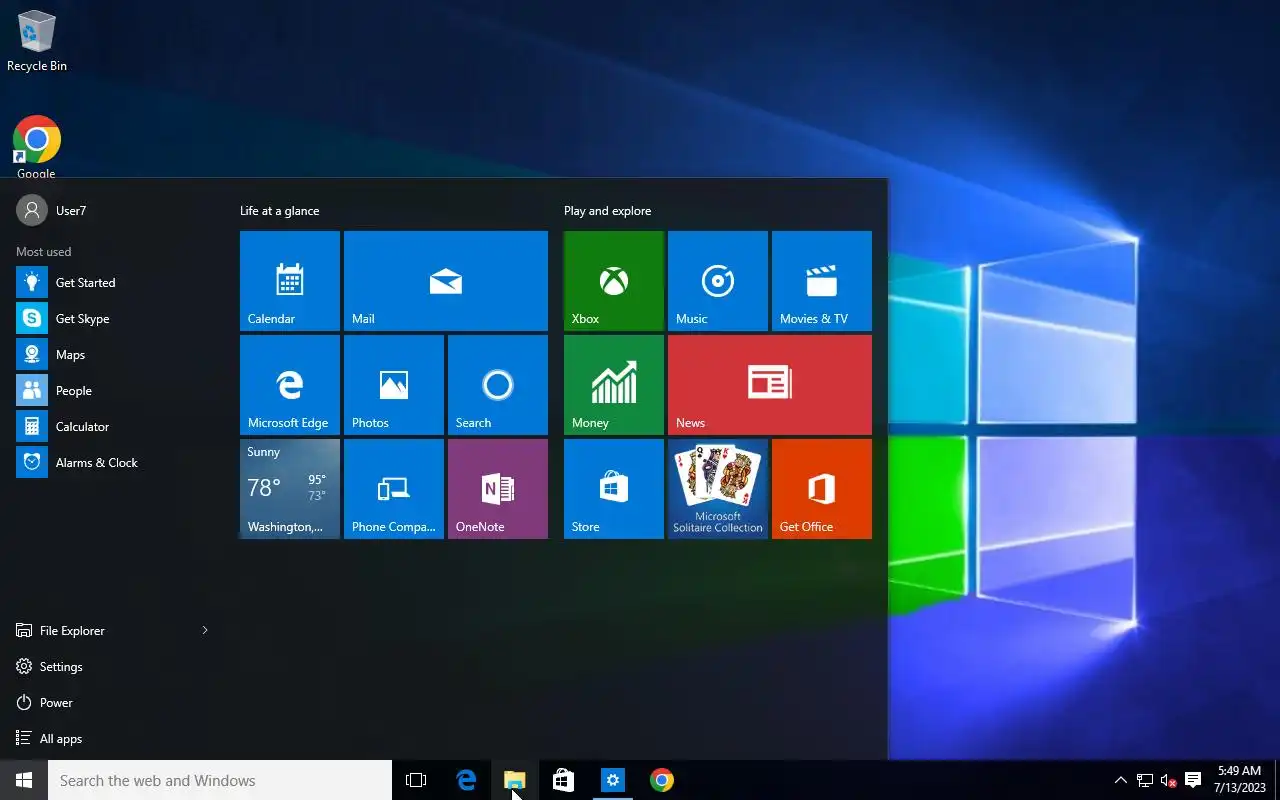Viewport: 1280px width, 800px height.
Task: Launch the Xbox tile
Action: click(x=614, y=281)
